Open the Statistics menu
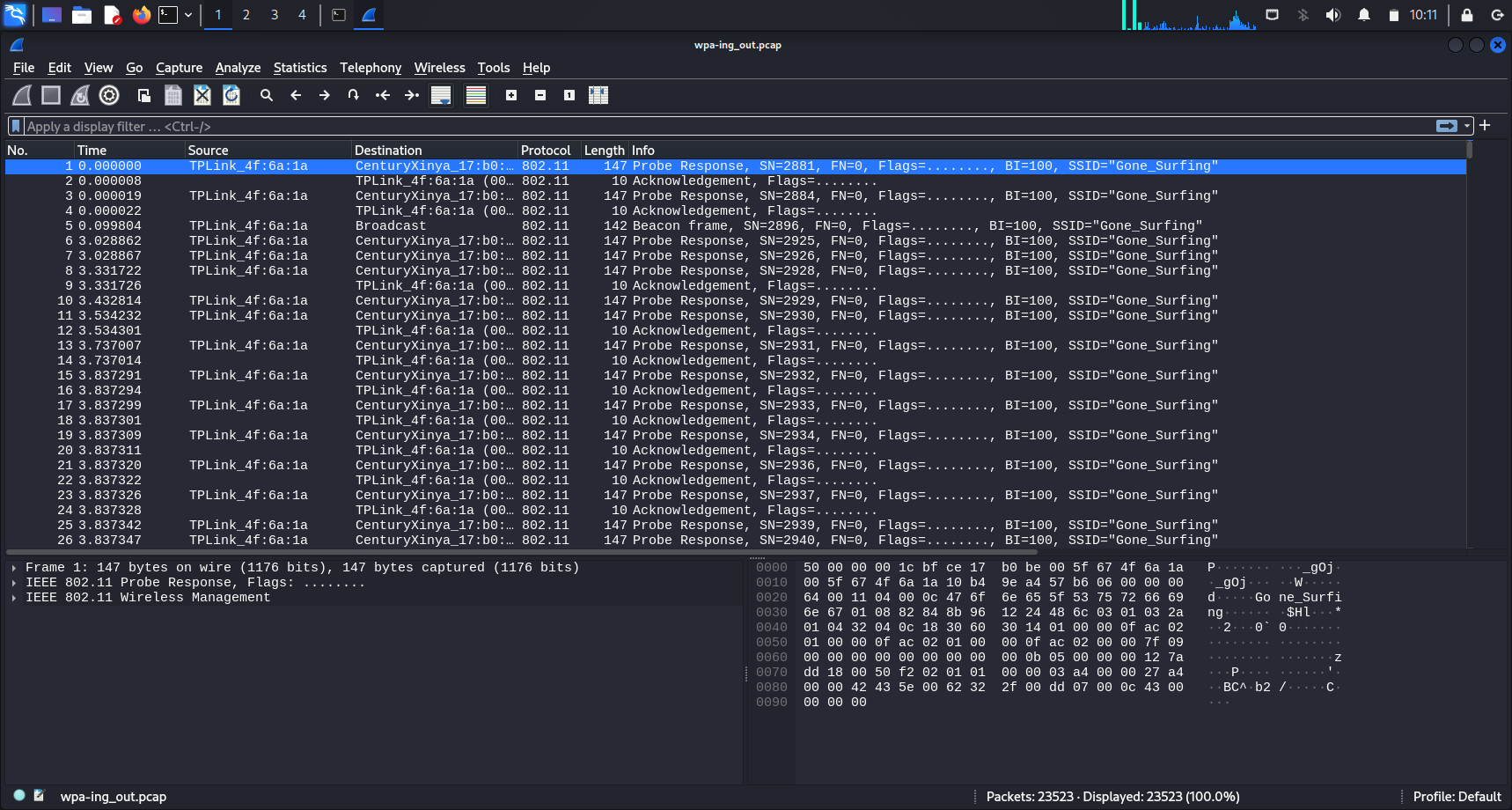The height and width of the screenshot is (810, 1512). click(x=299, y=68)
